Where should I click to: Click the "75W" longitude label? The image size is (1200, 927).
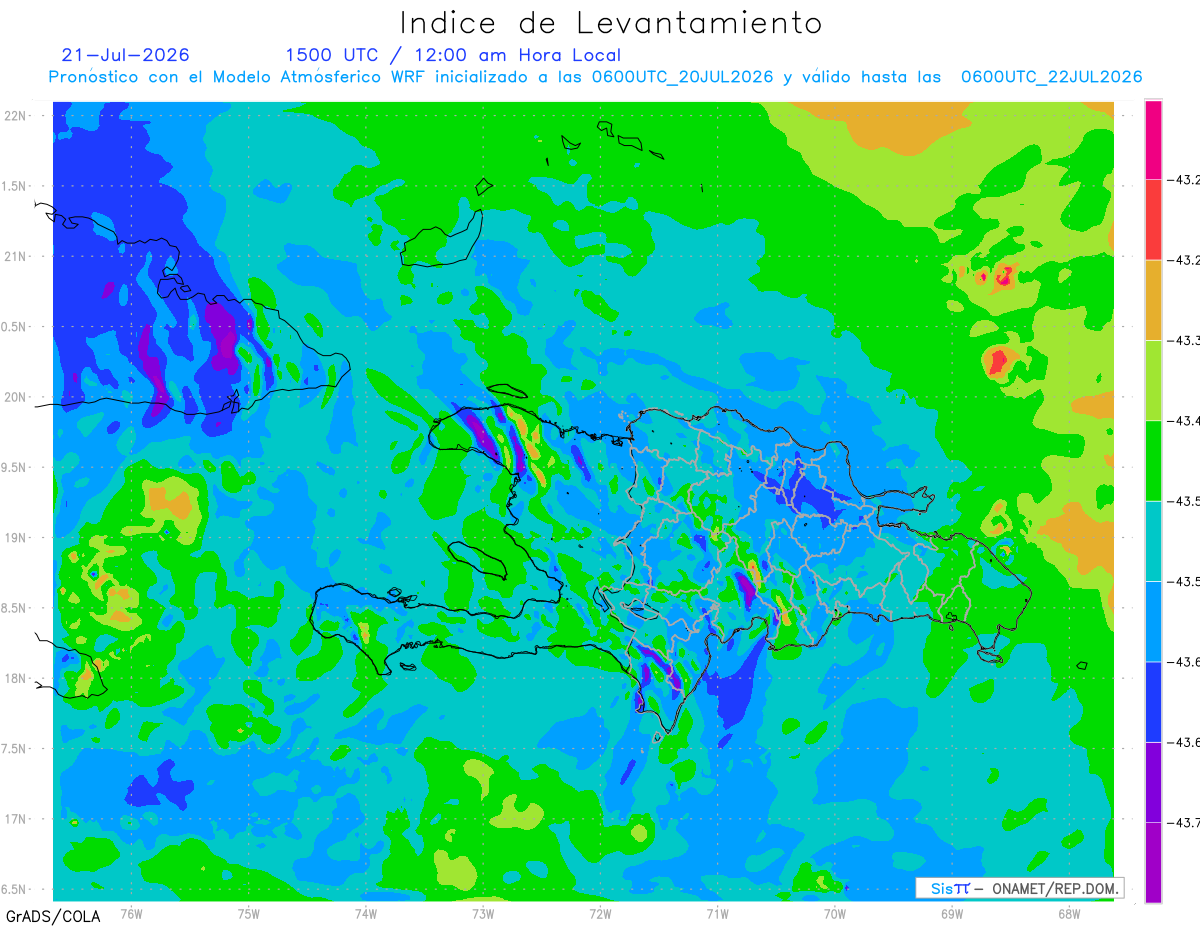tap(249, 913)
